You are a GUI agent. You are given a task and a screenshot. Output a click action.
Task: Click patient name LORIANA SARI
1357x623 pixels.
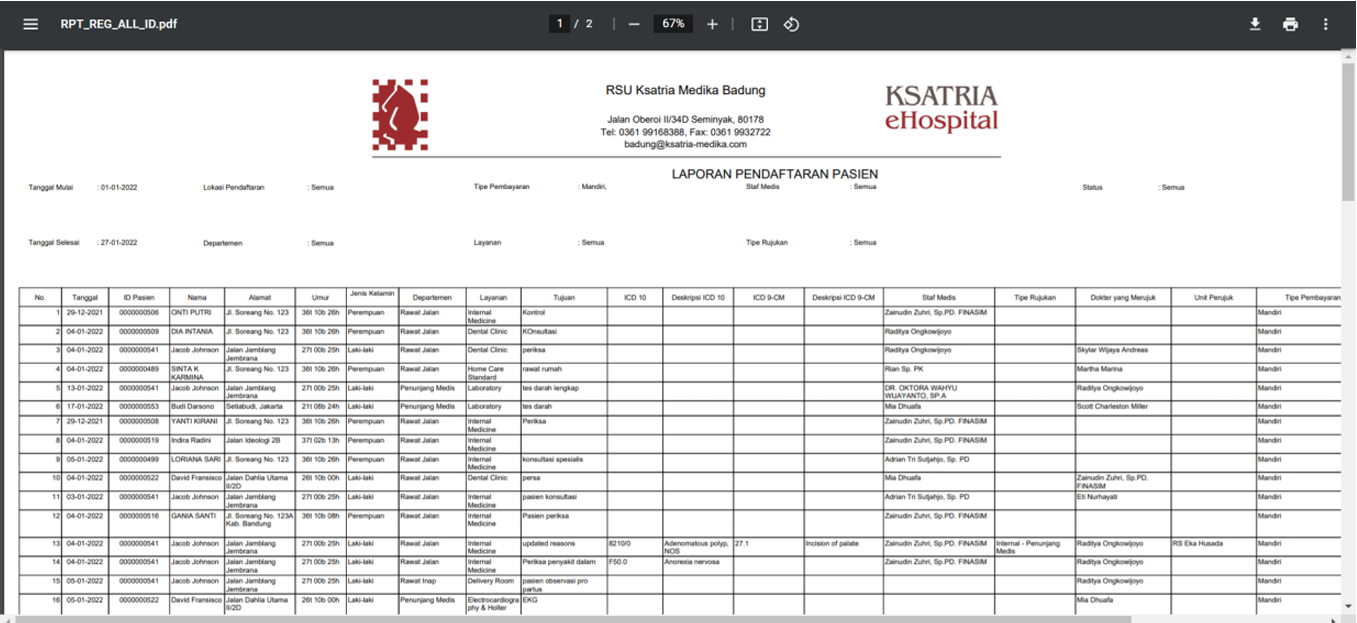pyautogui.click(x=195, y=459)
